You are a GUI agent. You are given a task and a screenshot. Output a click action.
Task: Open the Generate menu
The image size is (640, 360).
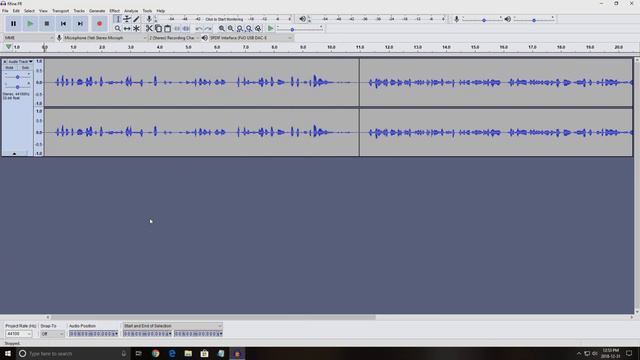[97, 11]
